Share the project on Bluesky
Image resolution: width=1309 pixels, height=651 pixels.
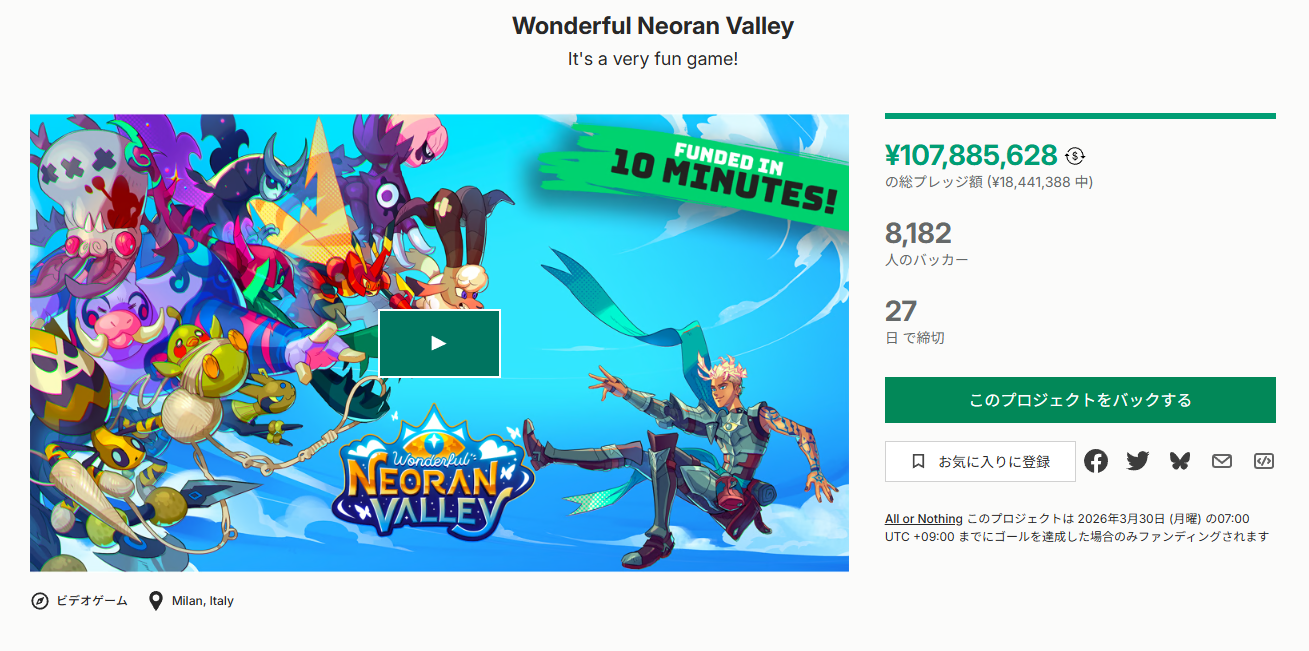pos(1180,461)
